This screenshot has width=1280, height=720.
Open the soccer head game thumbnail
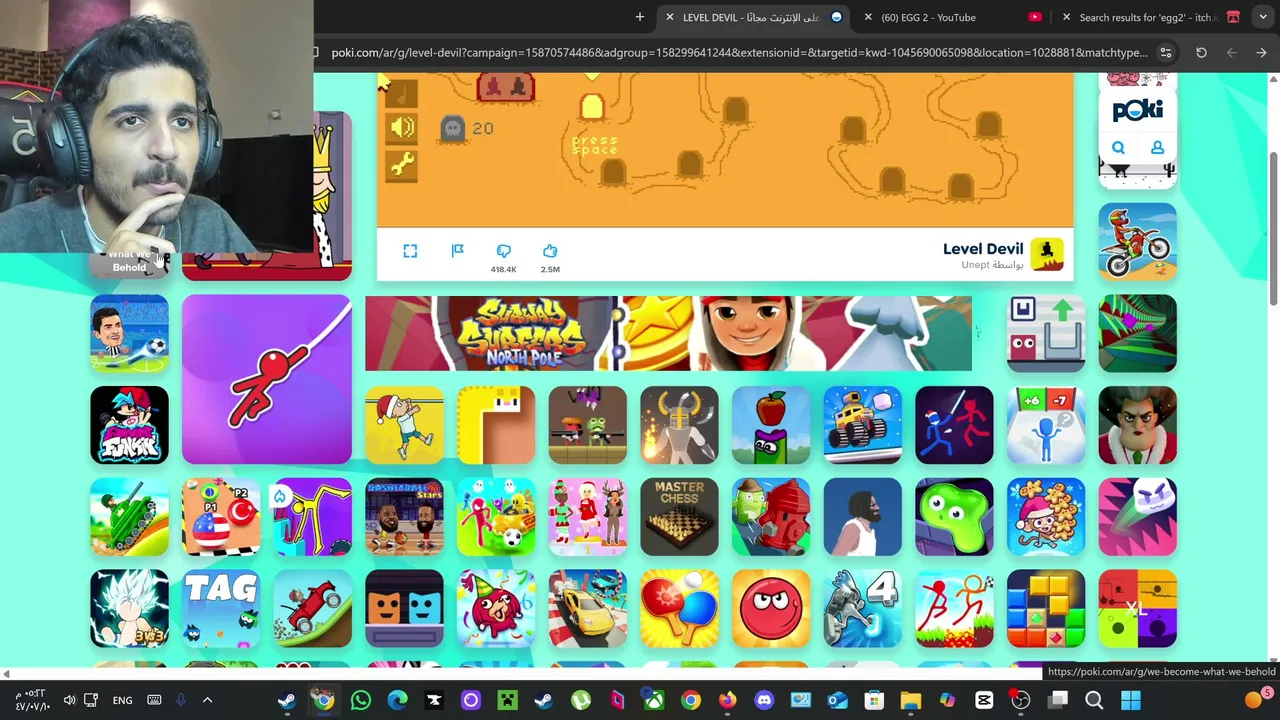click(x=129, y=334)
